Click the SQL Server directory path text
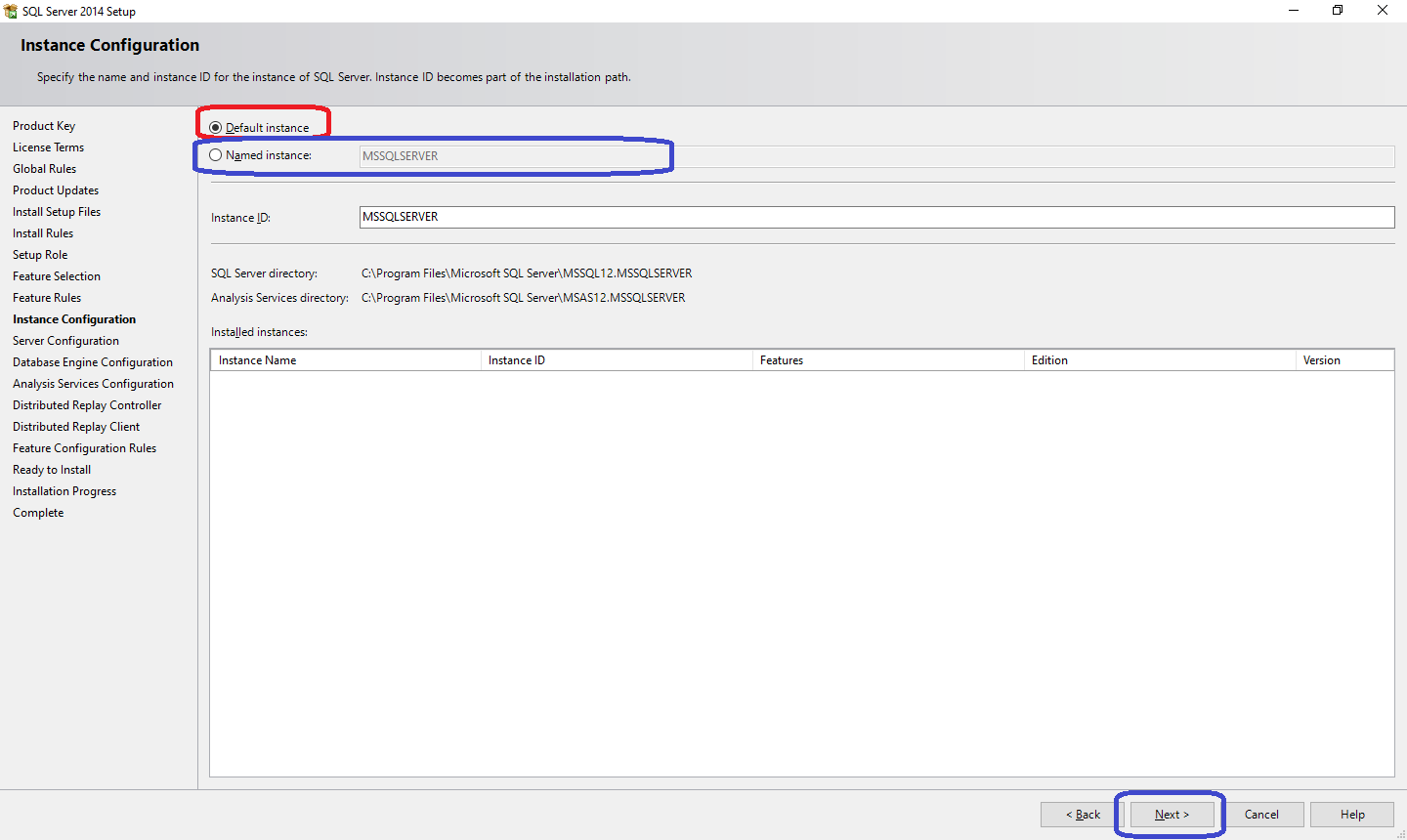1407x840 pixels. 527,273
